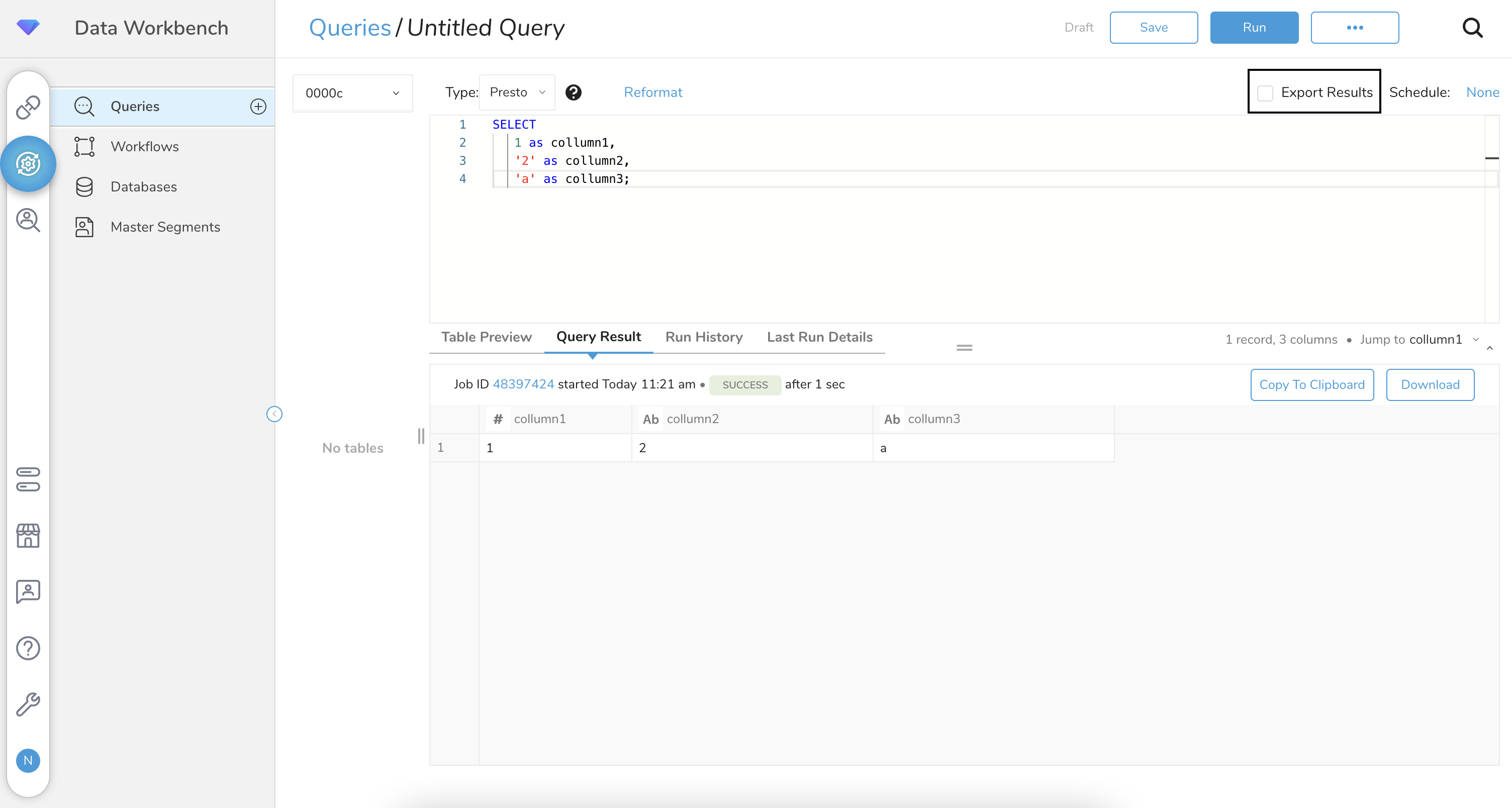
Task: Collapse the sidebar with the circle arrow
Action: tap(274, 414)
